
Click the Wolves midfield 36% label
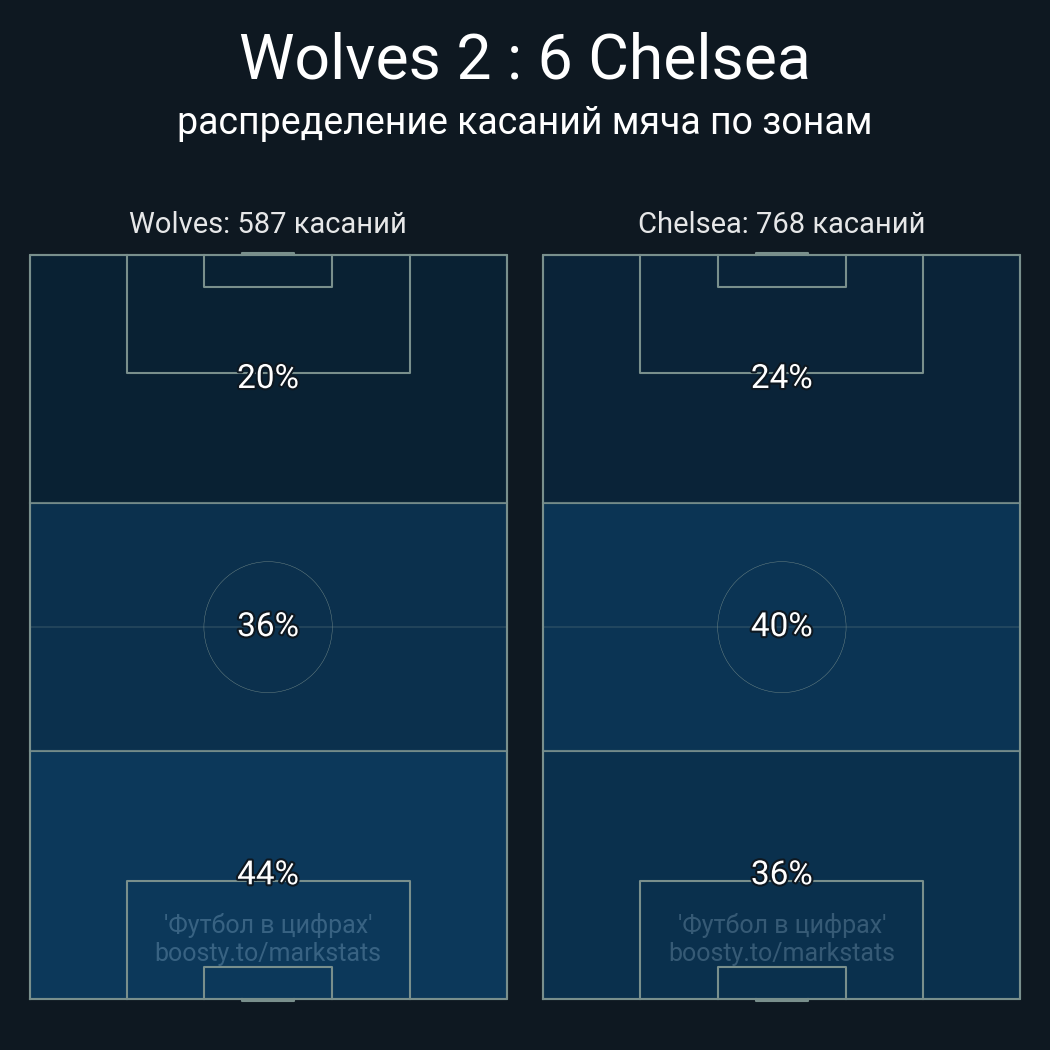pos(268,625)
